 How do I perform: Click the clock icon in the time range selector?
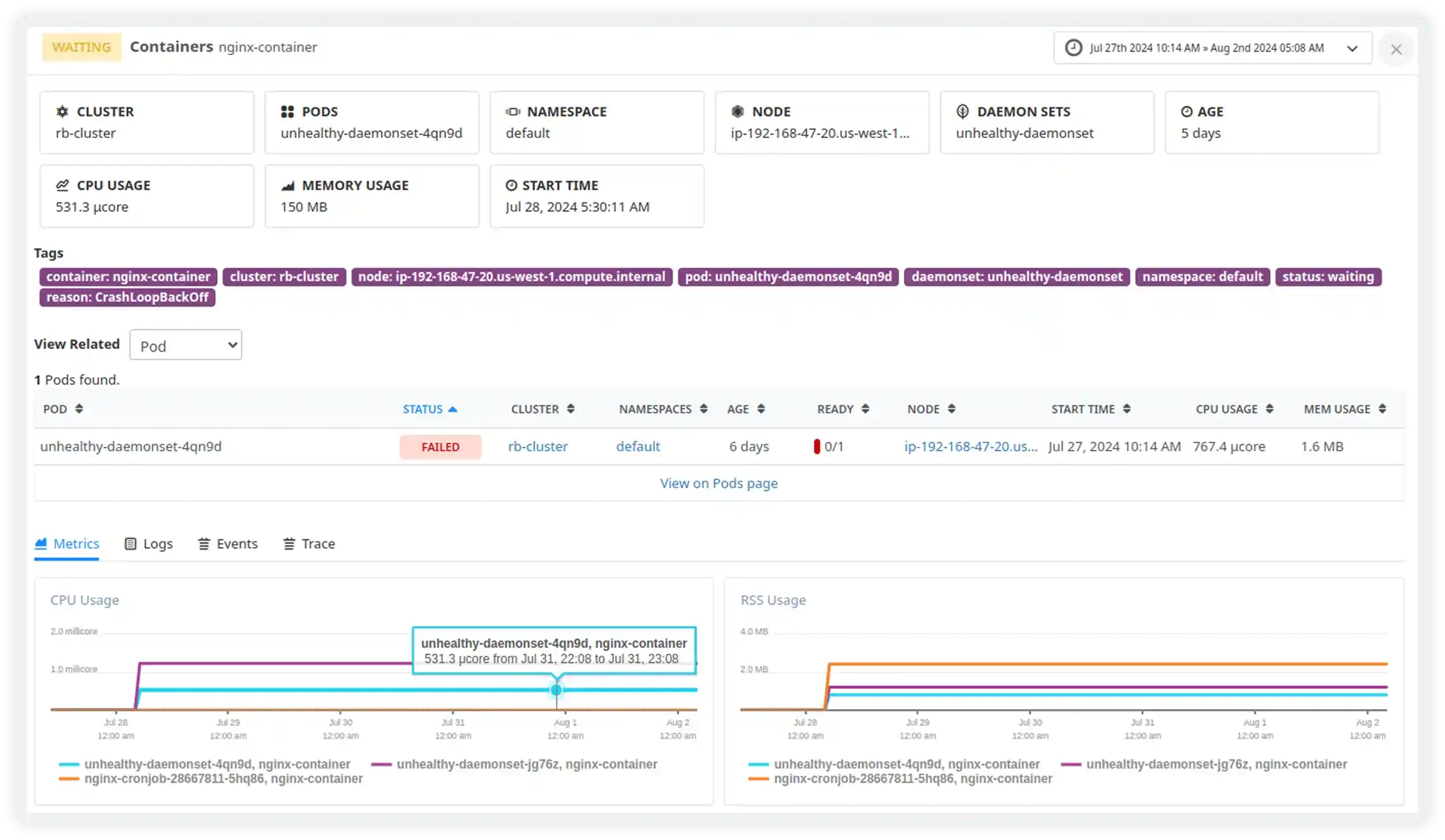pyautogui.click(x=1073, y=47)
